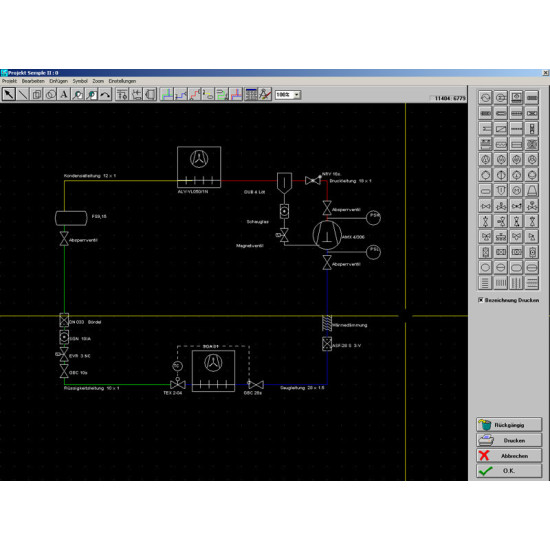Pick the circle with wave symbol, first in palette
This screenshot has width=550, height=550.
coord(485,98)
